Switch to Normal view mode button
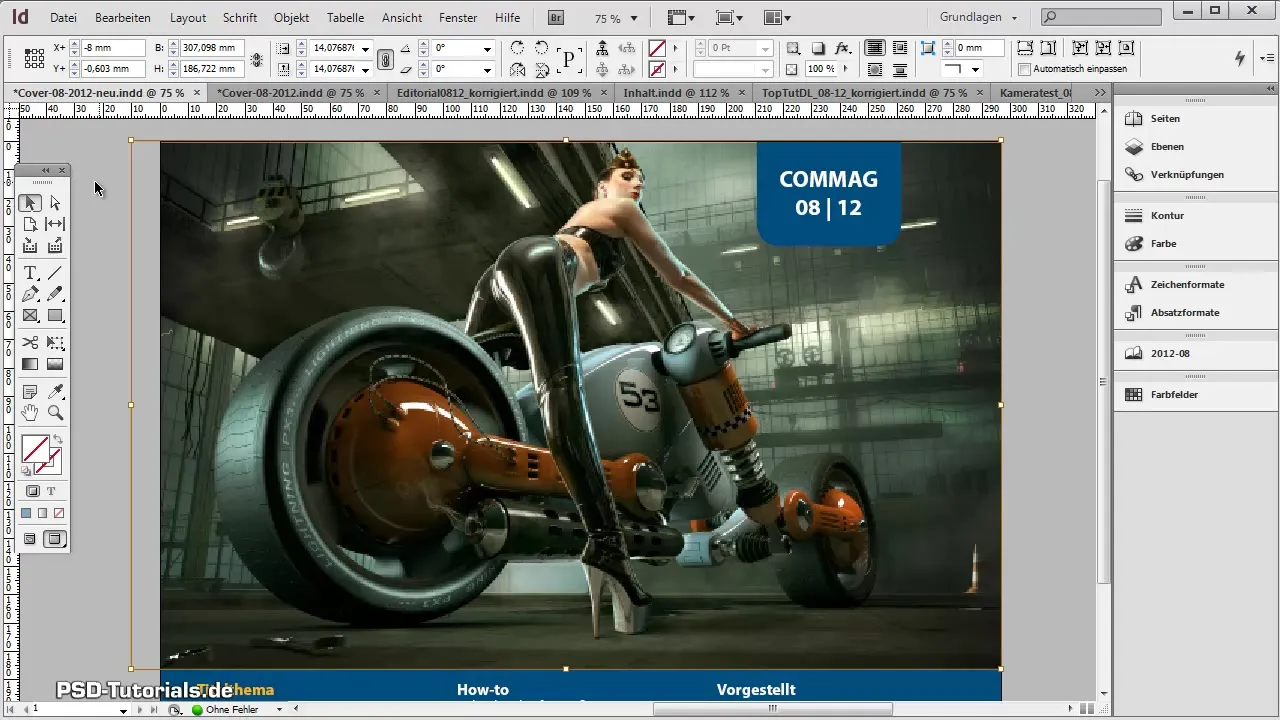 coord(30,539)
